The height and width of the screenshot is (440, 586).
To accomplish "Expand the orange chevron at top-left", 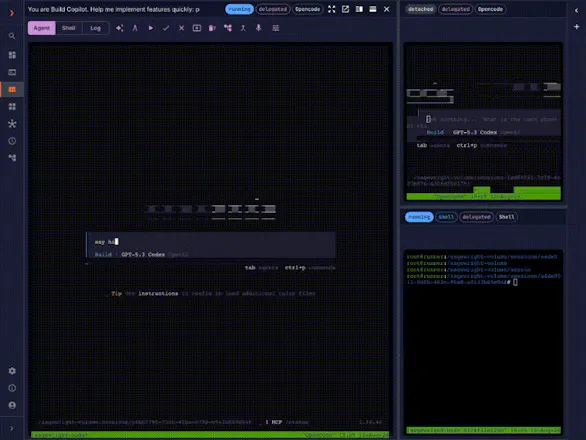I will point(12,13).
